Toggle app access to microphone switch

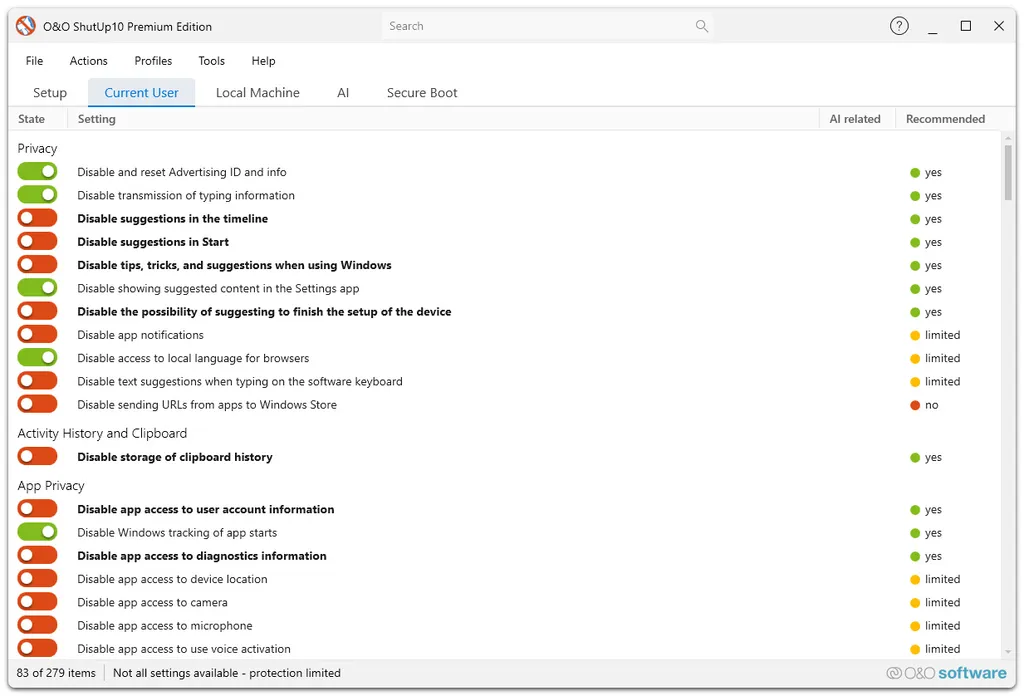tap(37, 625)
